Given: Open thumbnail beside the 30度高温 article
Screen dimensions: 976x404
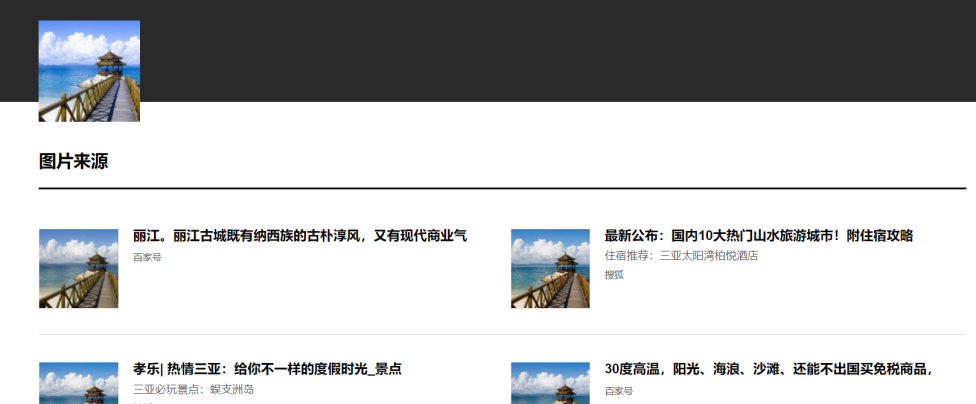Looking at the screenshot, I should point(550,383).
